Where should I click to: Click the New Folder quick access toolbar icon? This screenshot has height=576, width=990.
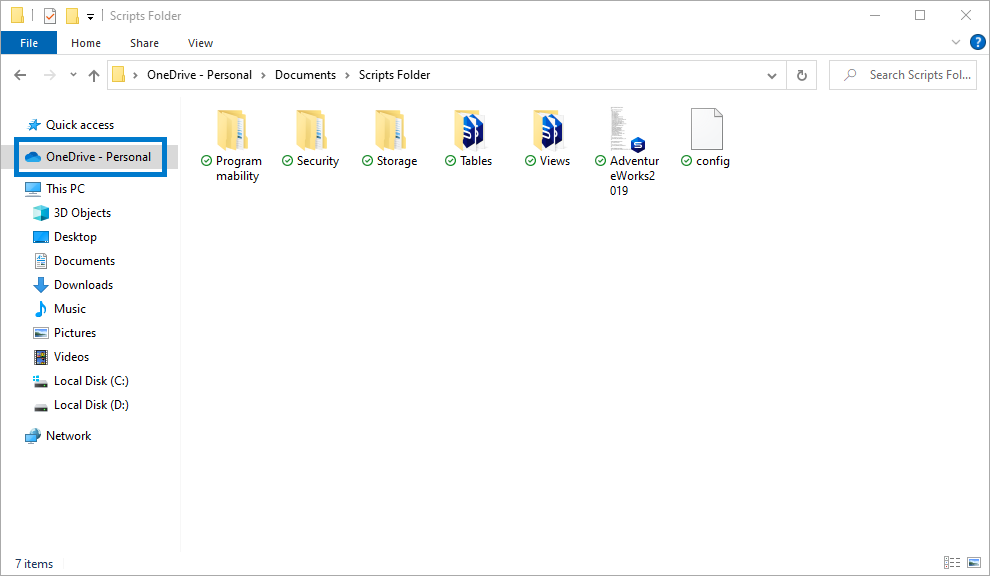point(73,15)
